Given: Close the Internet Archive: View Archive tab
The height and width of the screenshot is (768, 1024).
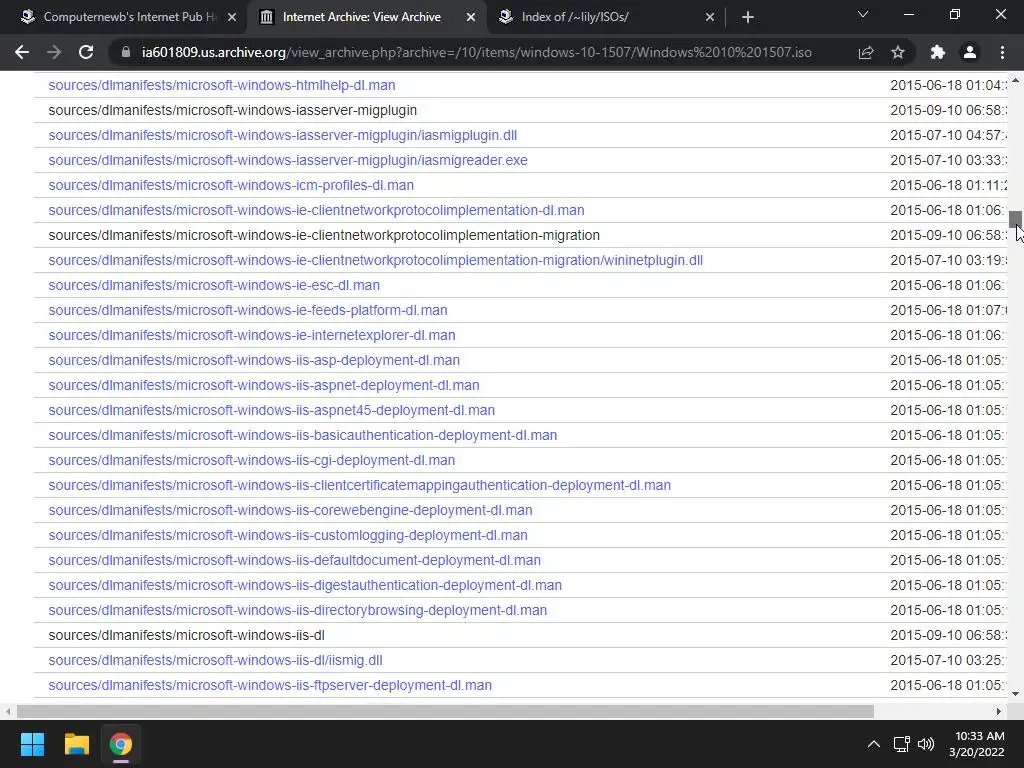Looking at the screenshot, I should [x=471, y=17].
